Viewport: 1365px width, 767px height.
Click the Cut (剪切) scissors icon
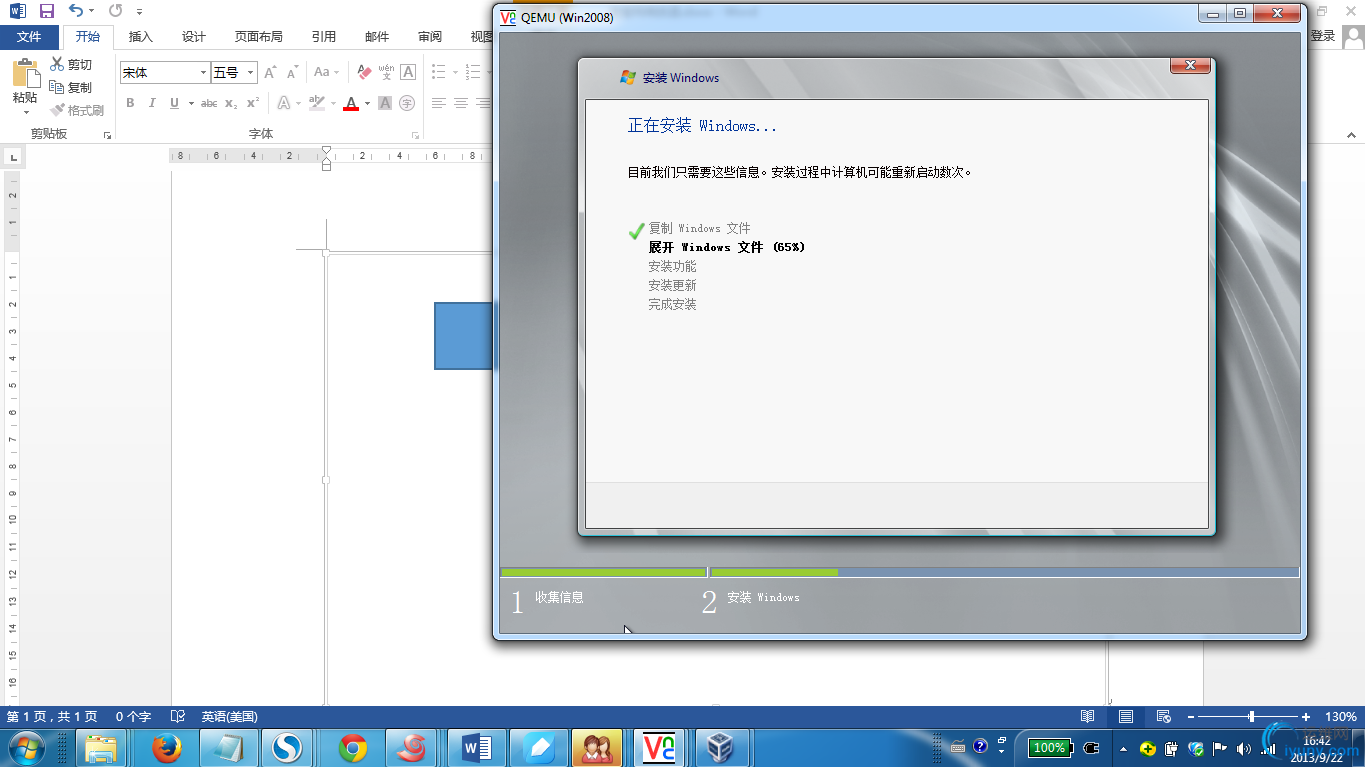(58, 64)
